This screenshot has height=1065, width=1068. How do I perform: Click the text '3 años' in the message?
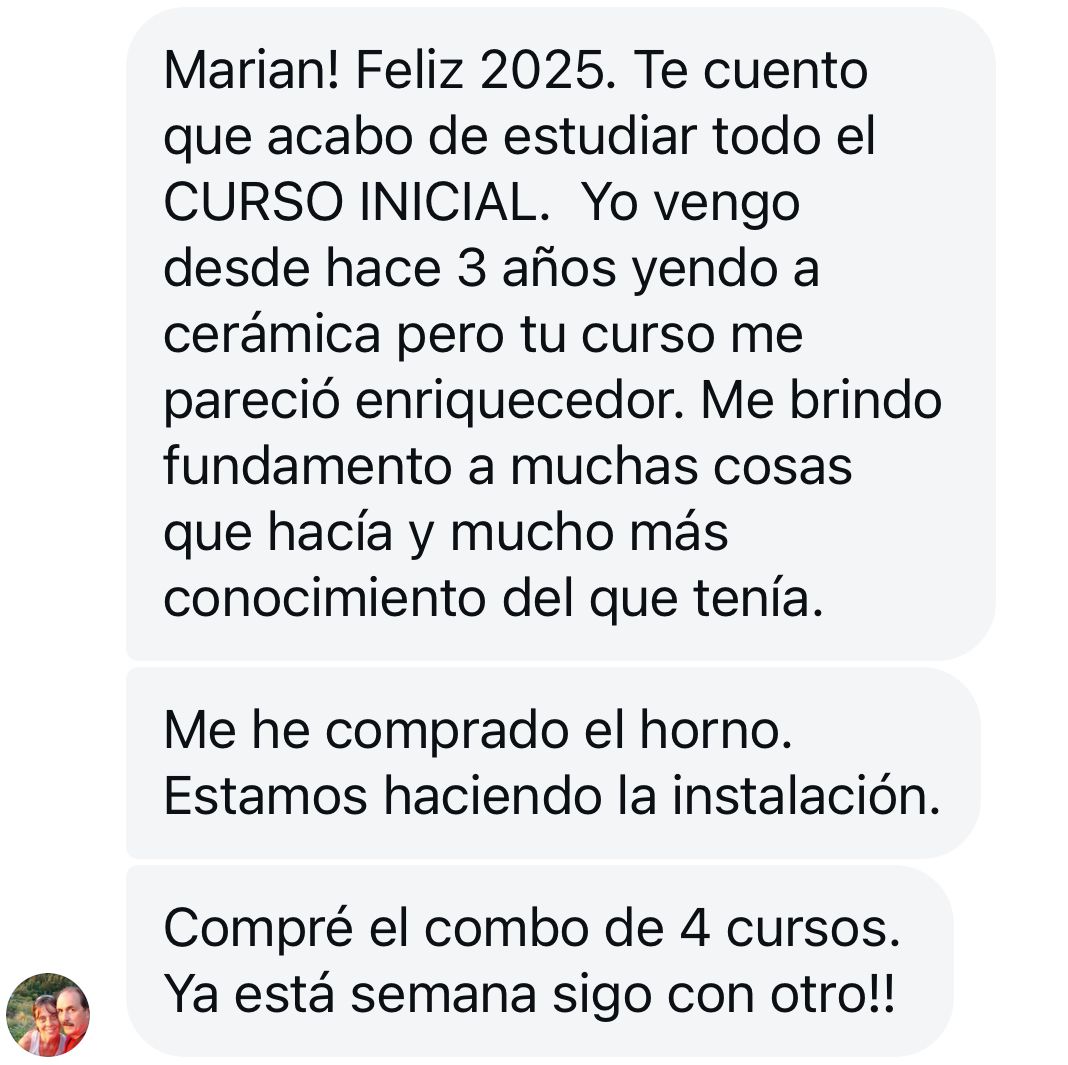pyautogui.click(x=536, y=268)
